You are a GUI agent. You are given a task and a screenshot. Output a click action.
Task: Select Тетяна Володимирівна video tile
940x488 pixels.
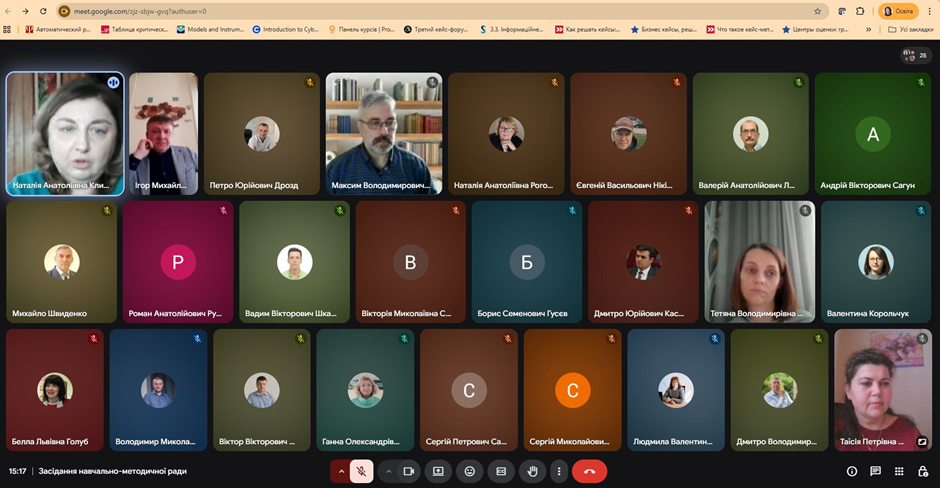coord(760,262)
